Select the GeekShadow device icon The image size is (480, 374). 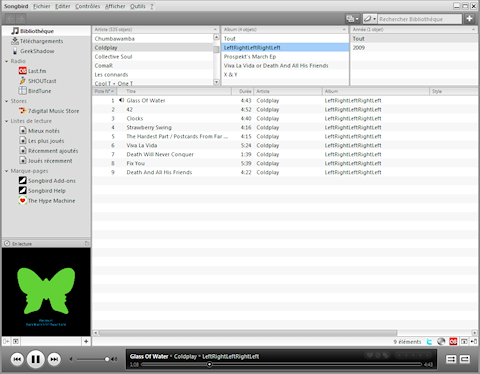click(15, 51)
